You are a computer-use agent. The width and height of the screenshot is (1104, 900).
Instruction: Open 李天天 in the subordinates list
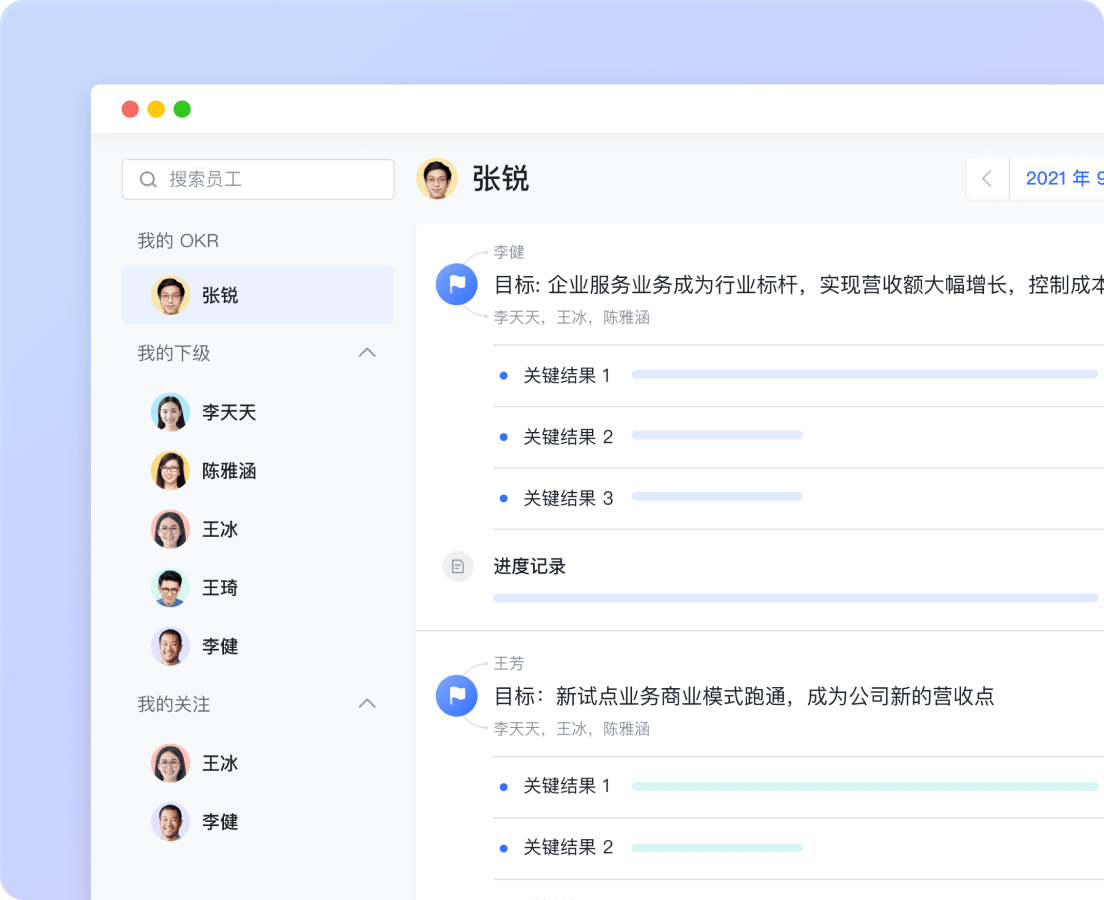pyautogui.click(x=229, y=412)
